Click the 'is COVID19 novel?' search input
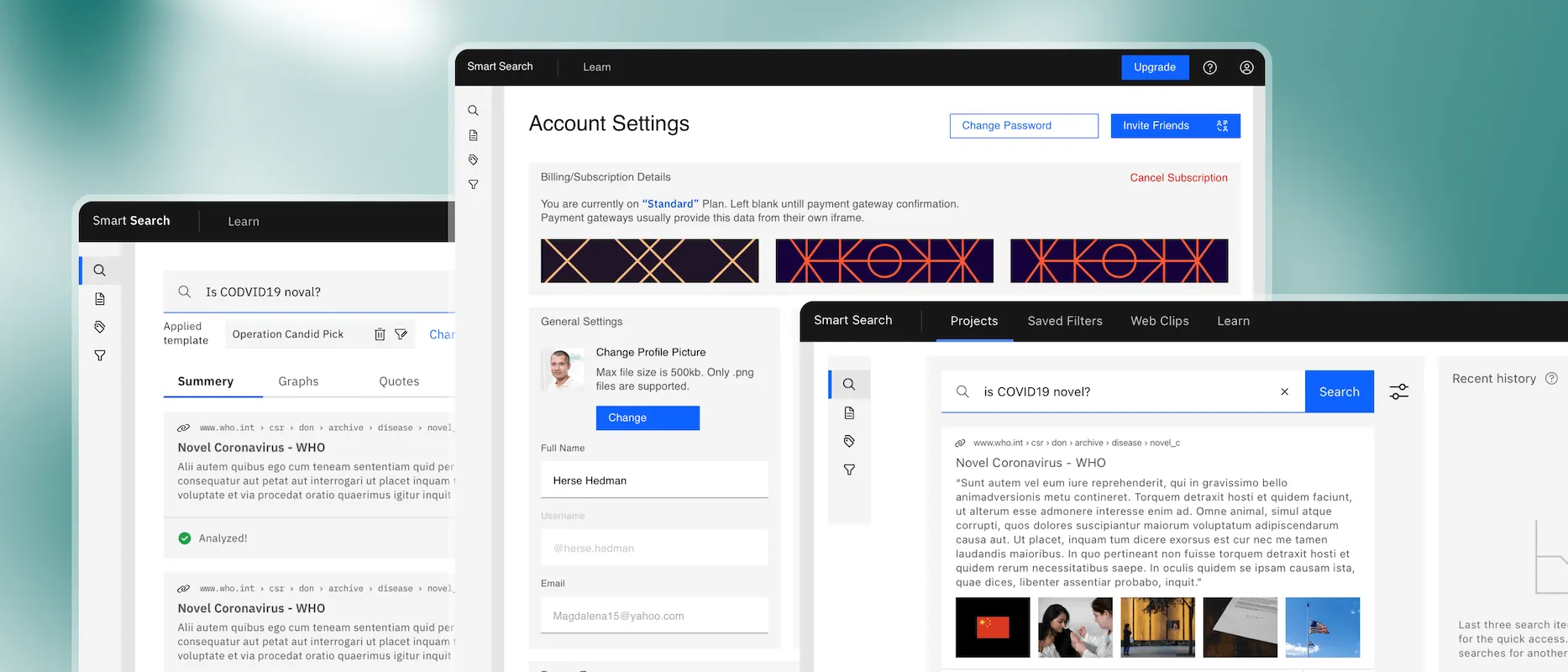The height and width of the screenshot is (672, 1568). click(1123, 391)
